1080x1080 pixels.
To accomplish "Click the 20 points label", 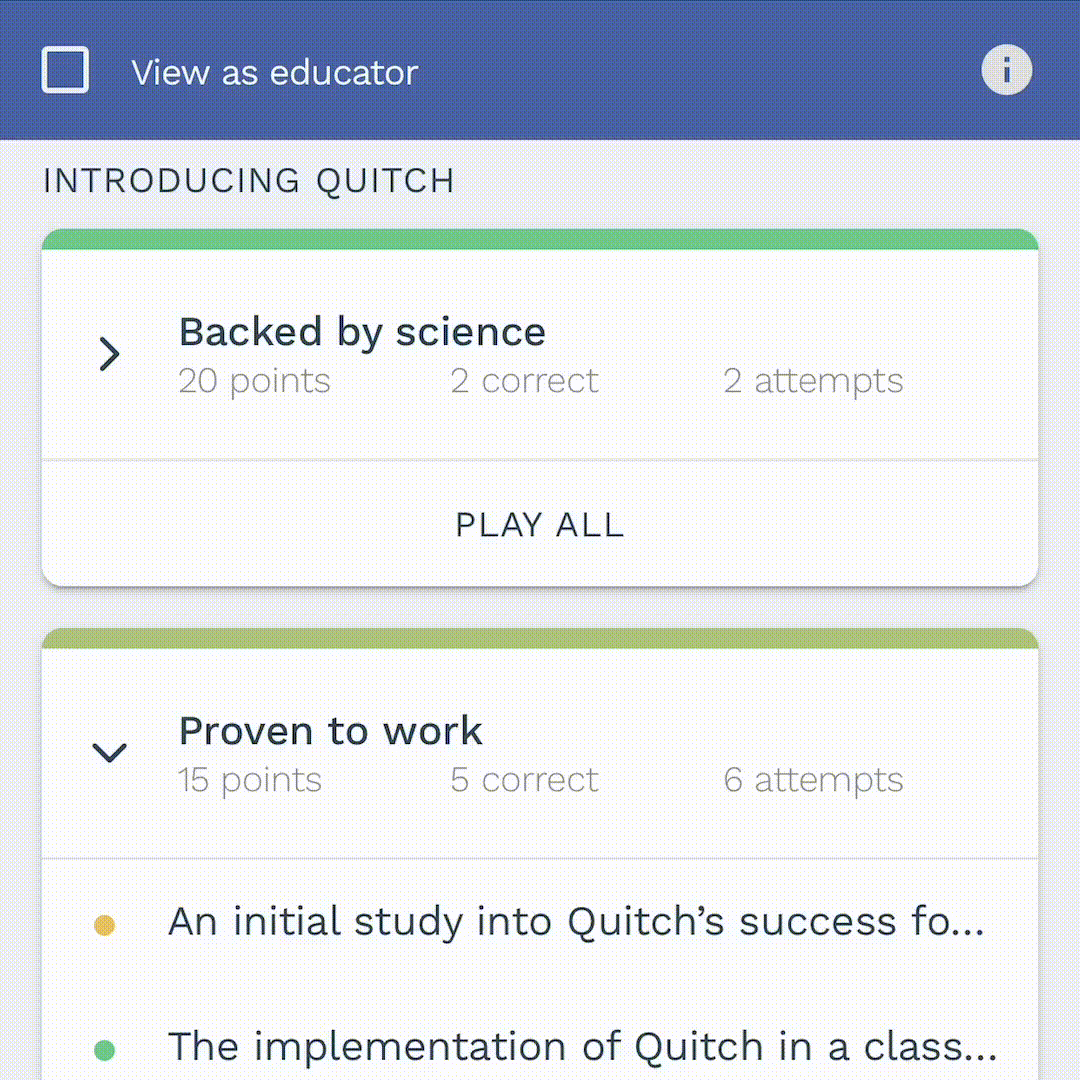I will [x=254, y=381].
